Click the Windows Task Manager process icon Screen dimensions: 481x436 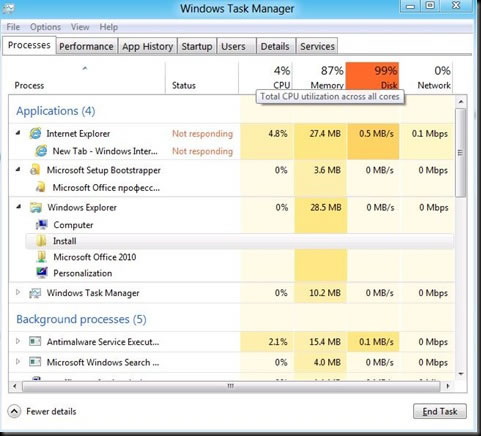coord(35,293)
